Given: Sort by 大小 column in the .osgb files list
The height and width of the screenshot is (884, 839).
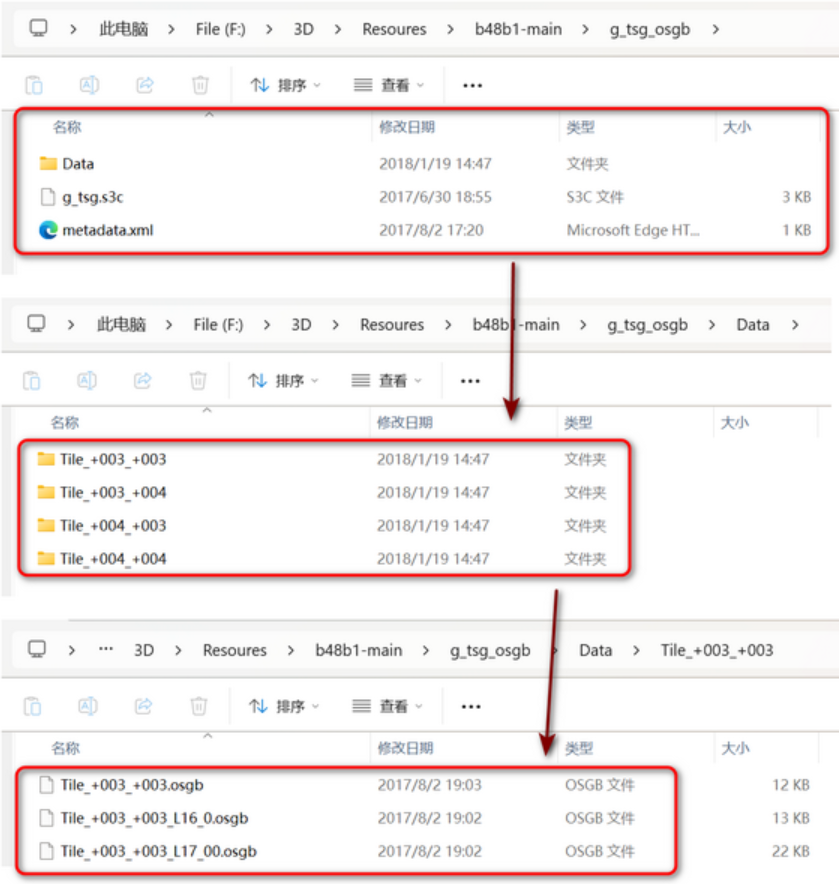Looking at the screenshot, I should click(735, 748).
